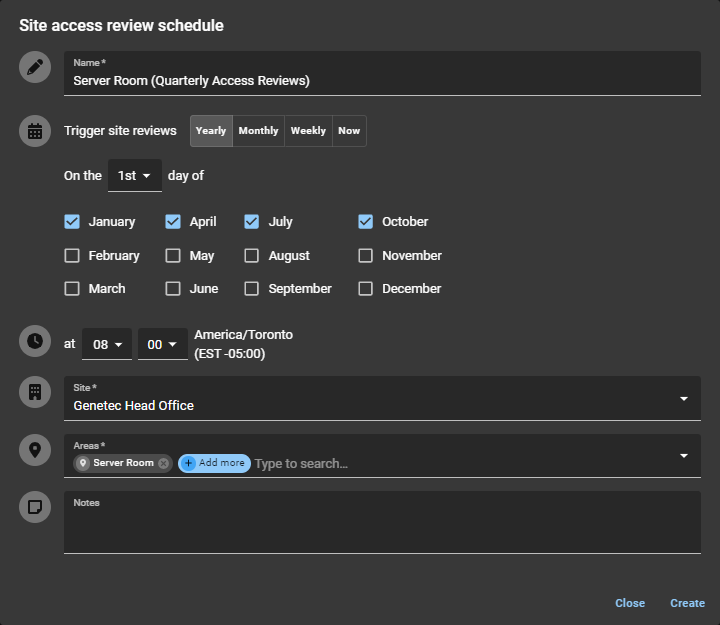Click the plus icon in Add more chip

[188, 463]
